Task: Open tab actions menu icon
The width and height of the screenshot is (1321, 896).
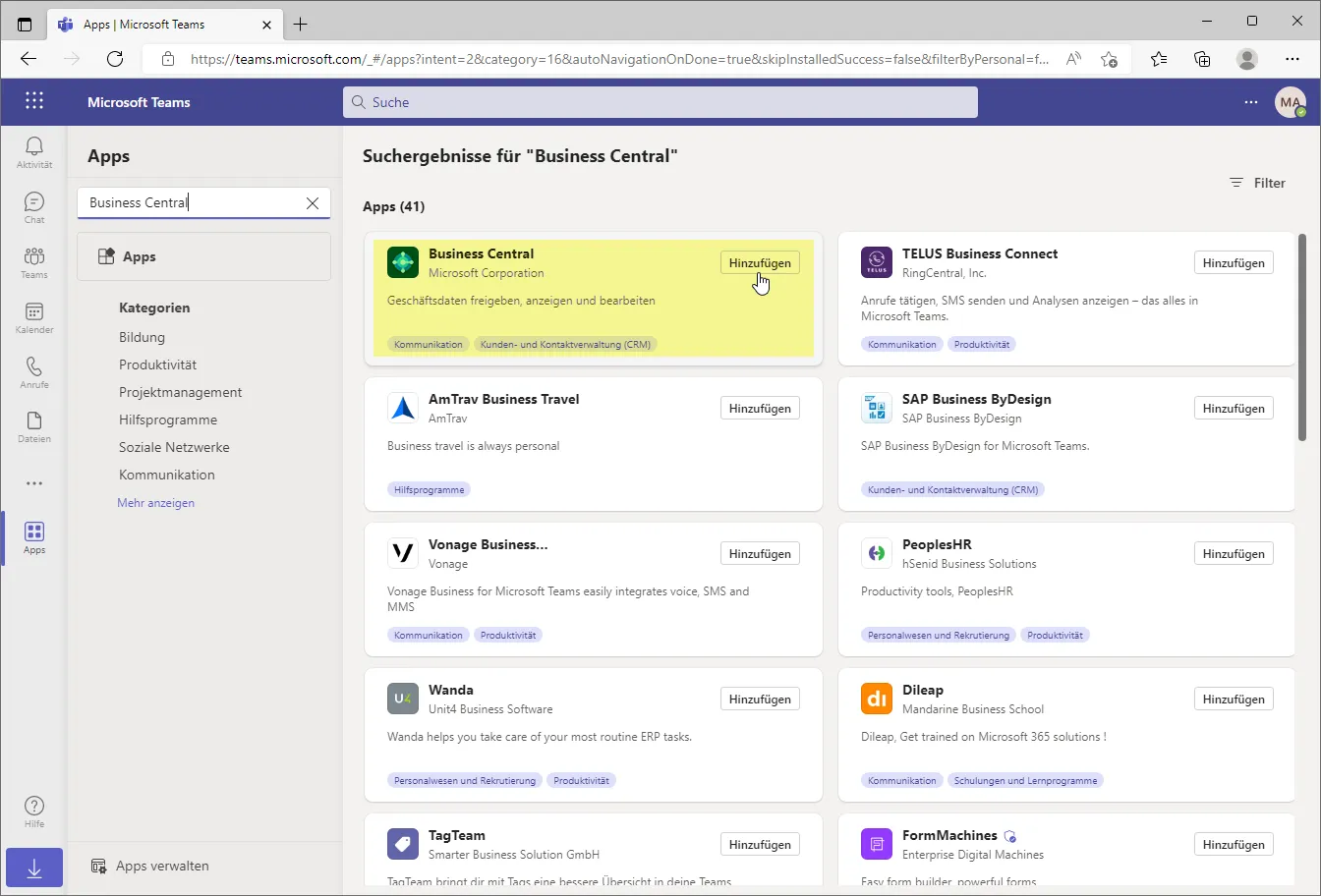Action: click(x=25, y=24)
